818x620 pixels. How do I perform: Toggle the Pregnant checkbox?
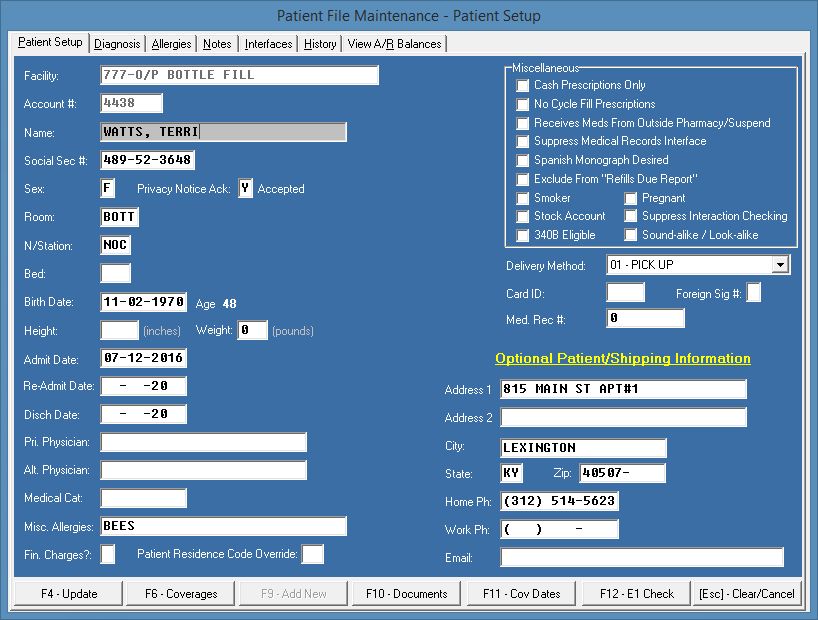pyautogui.click(x=631, y=198)
